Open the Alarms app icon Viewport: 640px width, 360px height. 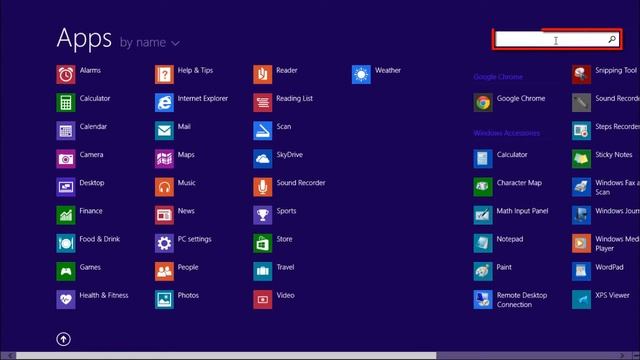point(66,75)
